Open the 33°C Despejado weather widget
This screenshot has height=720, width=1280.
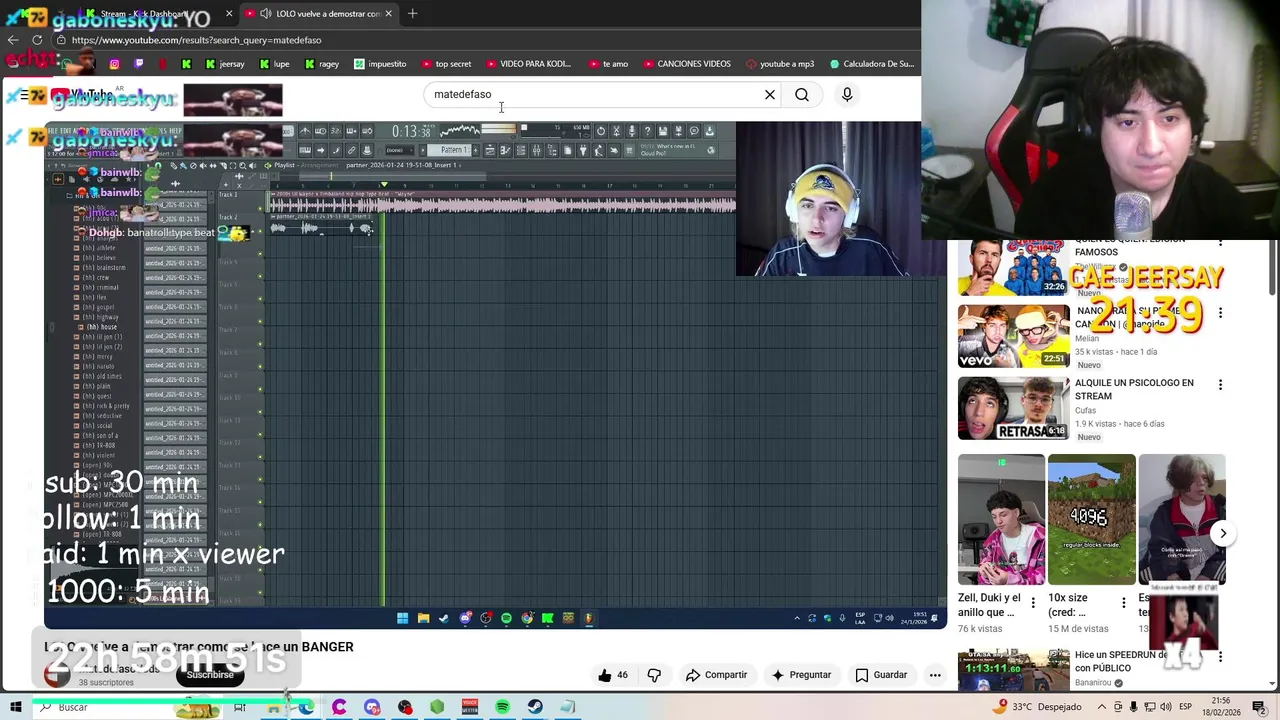pos(1037,707)
